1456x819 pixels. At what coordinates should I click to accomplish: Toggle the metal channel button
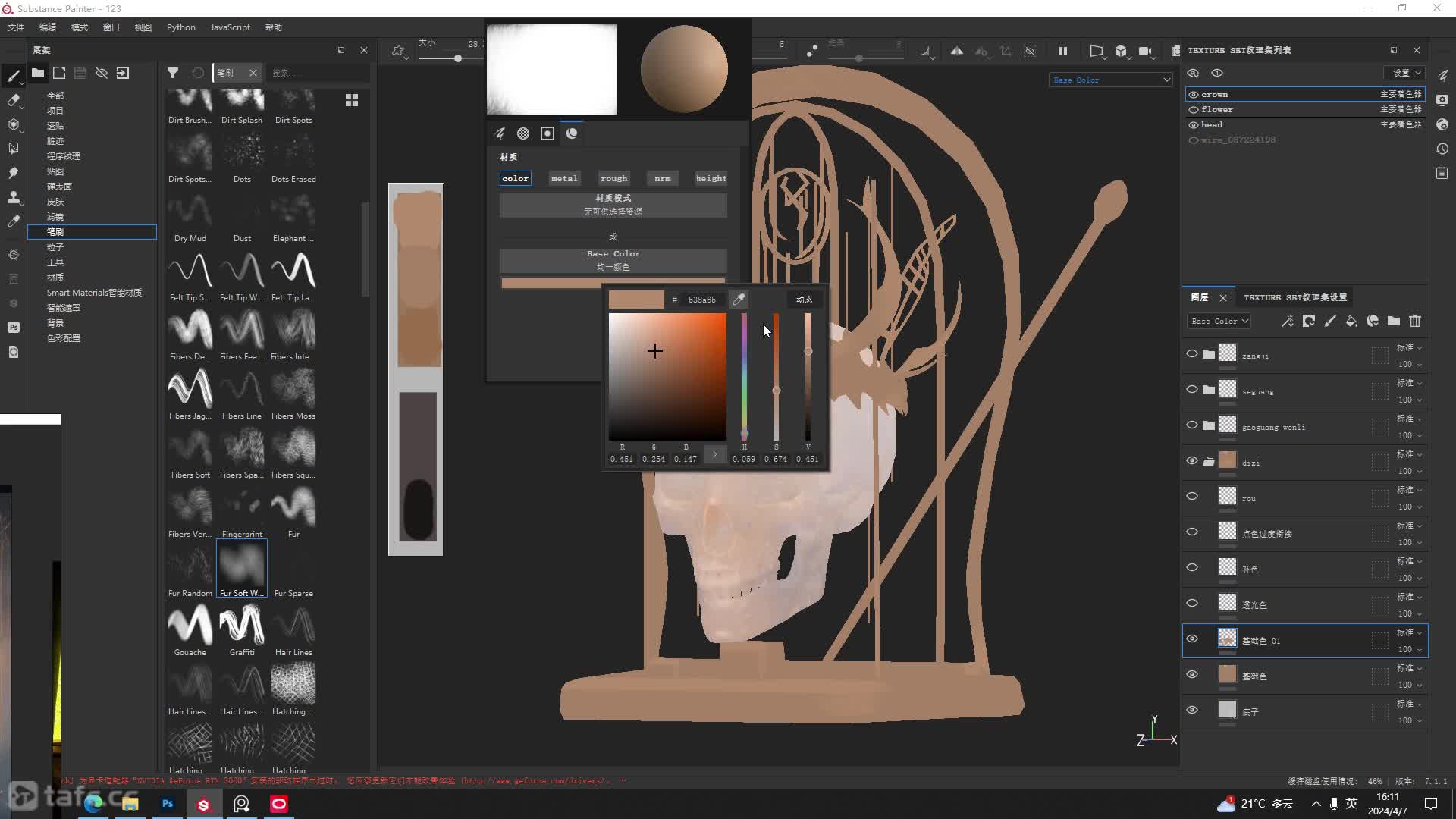[x=564, y=178]
